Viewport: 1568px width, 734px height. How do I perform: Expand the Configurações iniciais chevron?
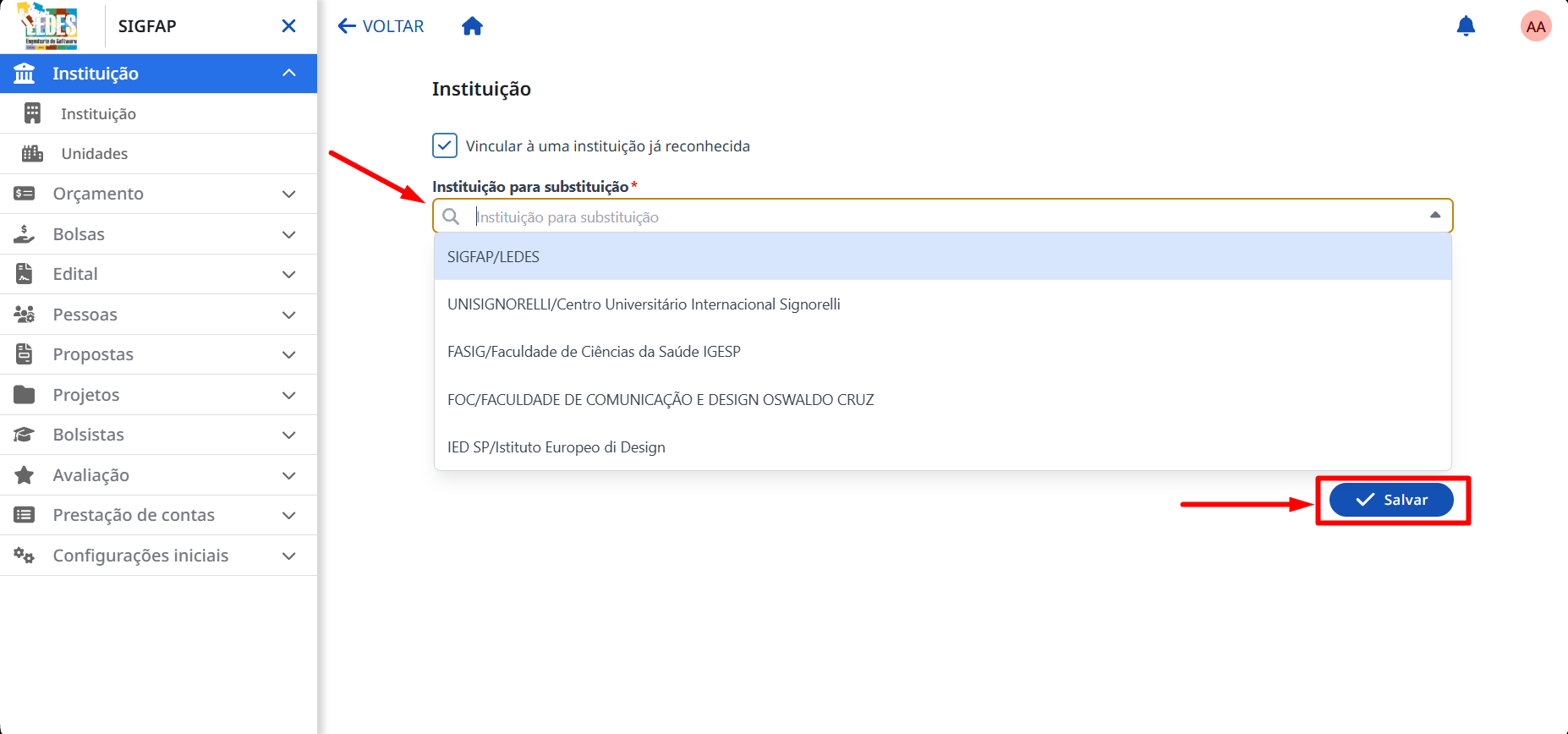288,556
